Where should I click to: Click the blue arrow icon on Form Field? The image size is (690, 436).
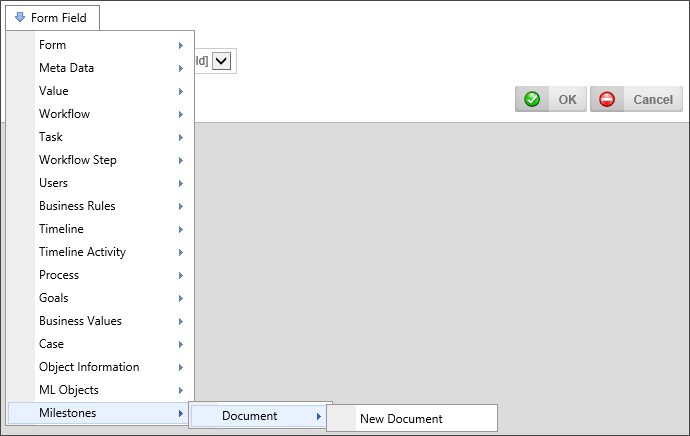tap(20, 17)
